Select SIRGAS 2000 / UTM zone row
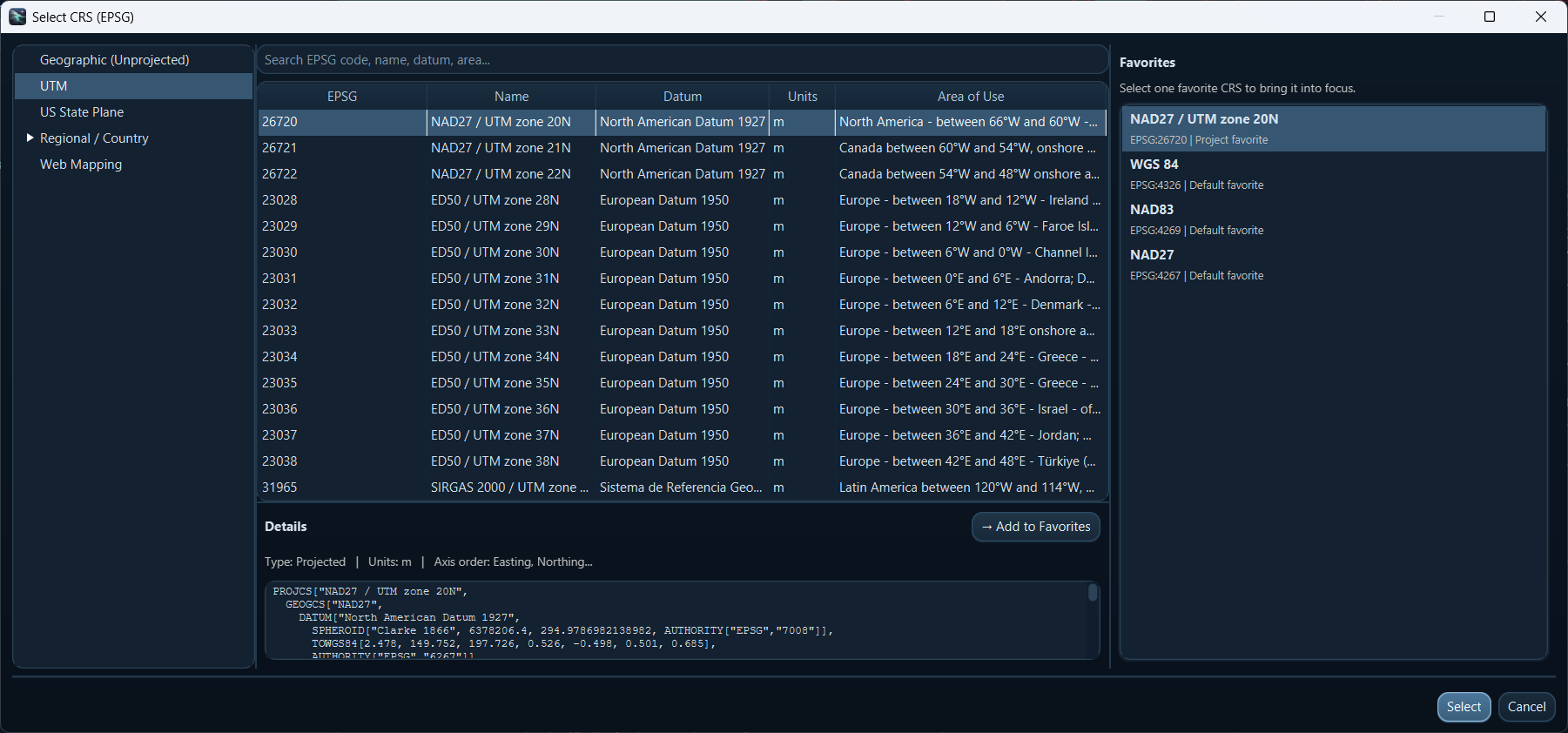1568x733 pixels. 683,488
